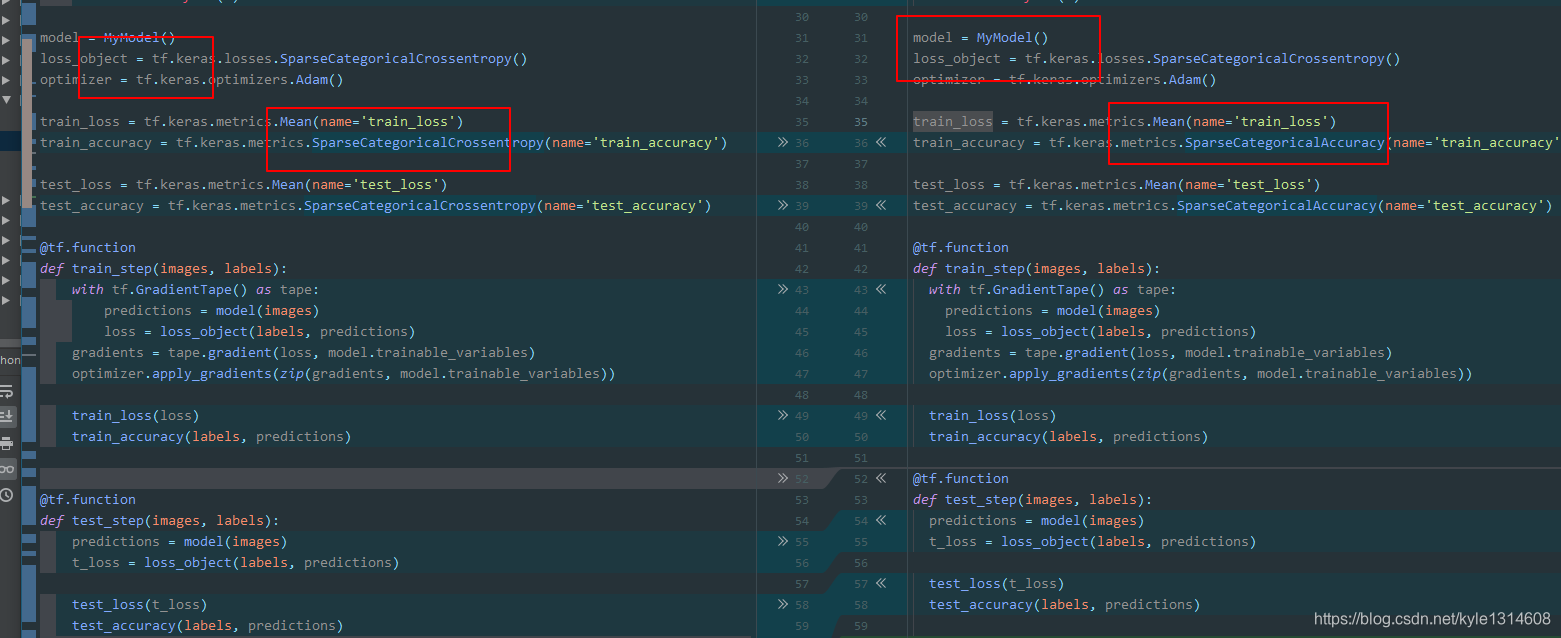Click the « arrow at line 54
Viewport: 1561px width, 638px height.
(881, 521)
